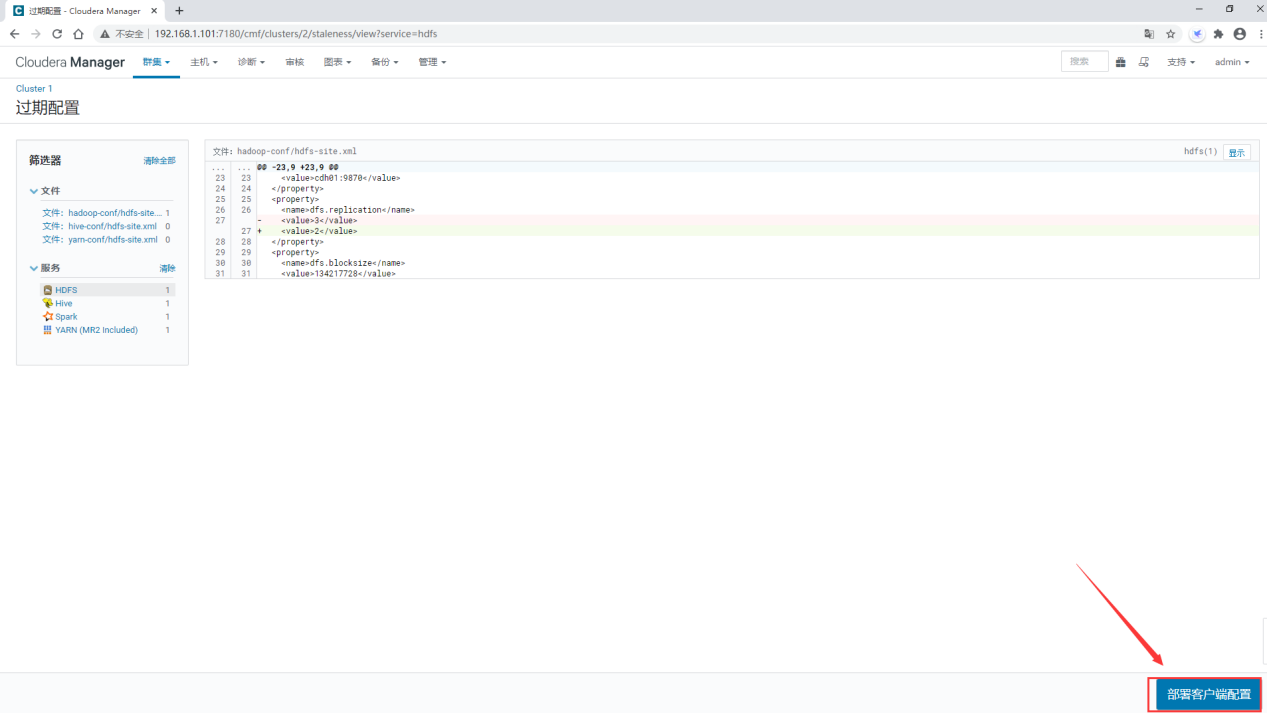
Task: Click the 搜索 search field
Action: (1085, 62)
